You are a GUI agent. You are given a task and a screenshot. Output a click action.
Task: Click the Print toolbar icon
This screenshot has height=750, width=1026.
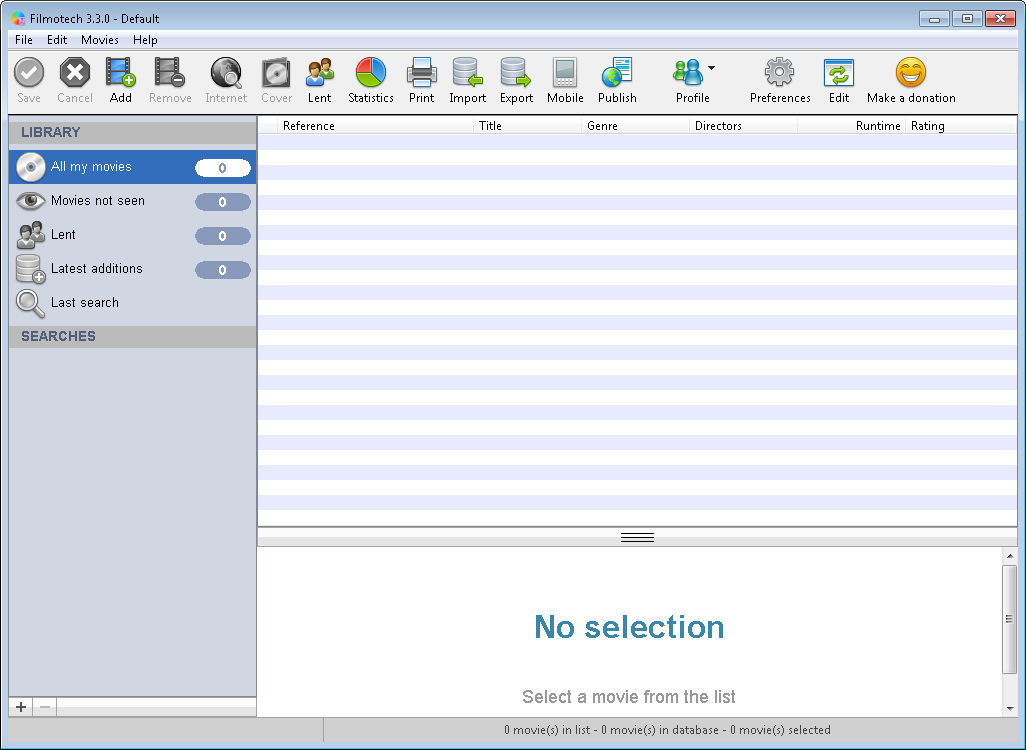421,74
